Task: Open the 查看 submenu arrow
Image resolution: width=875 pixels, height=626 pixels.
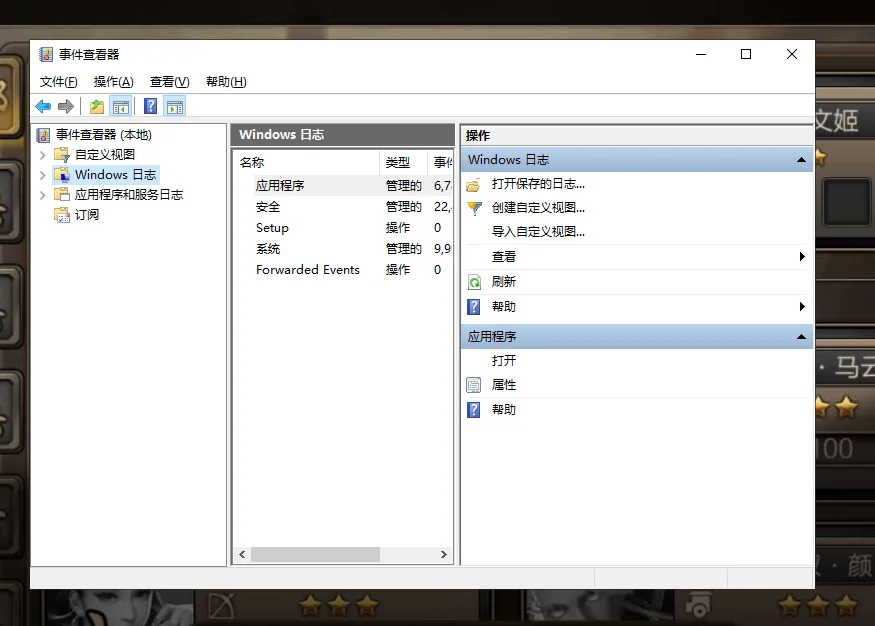Action: coord(802,257)
